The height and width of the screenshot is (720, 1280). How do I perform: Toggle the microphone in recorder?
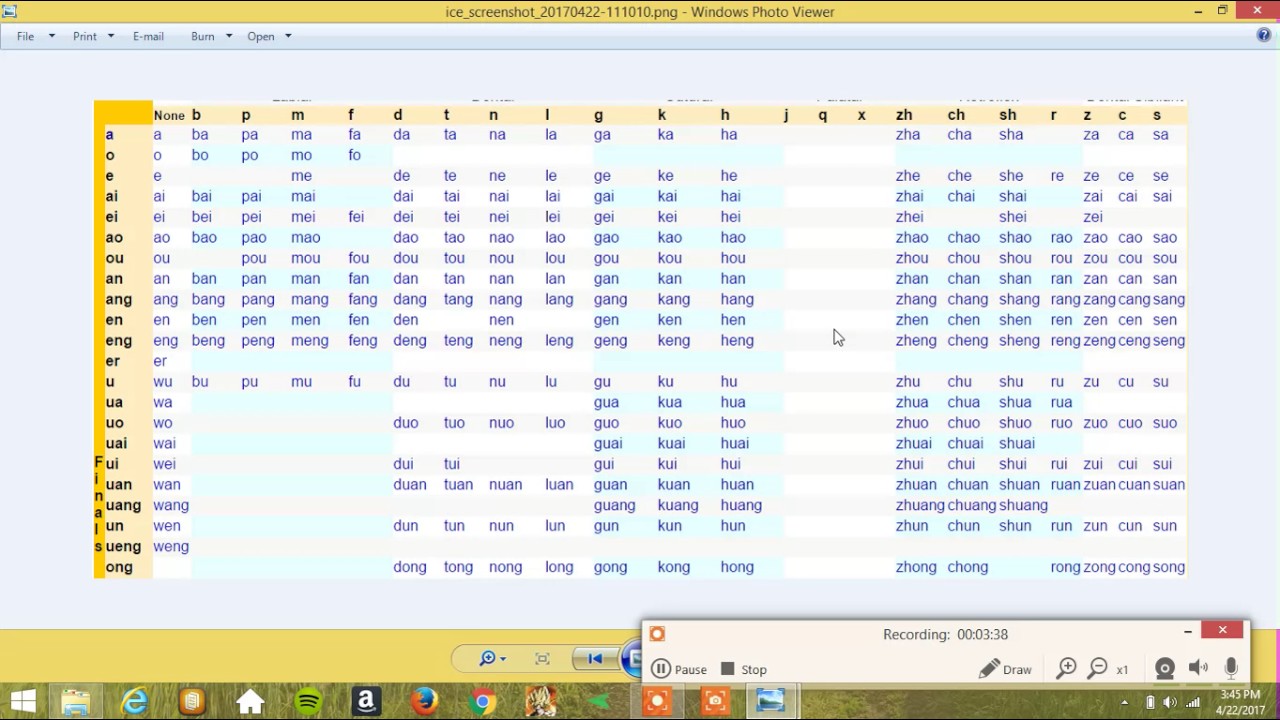(x=1231, y=668)
